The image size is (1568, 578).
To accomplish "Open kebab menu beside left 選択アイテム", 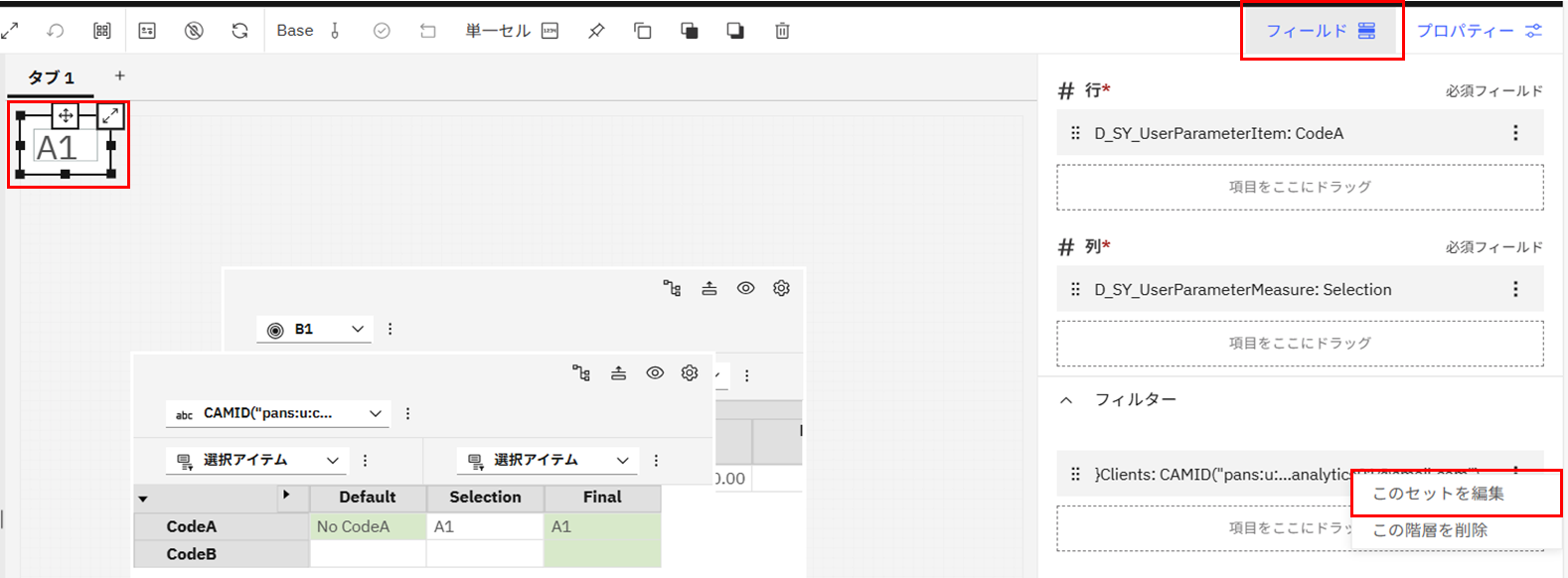I will pyautogui.click(x=366, y=460).
